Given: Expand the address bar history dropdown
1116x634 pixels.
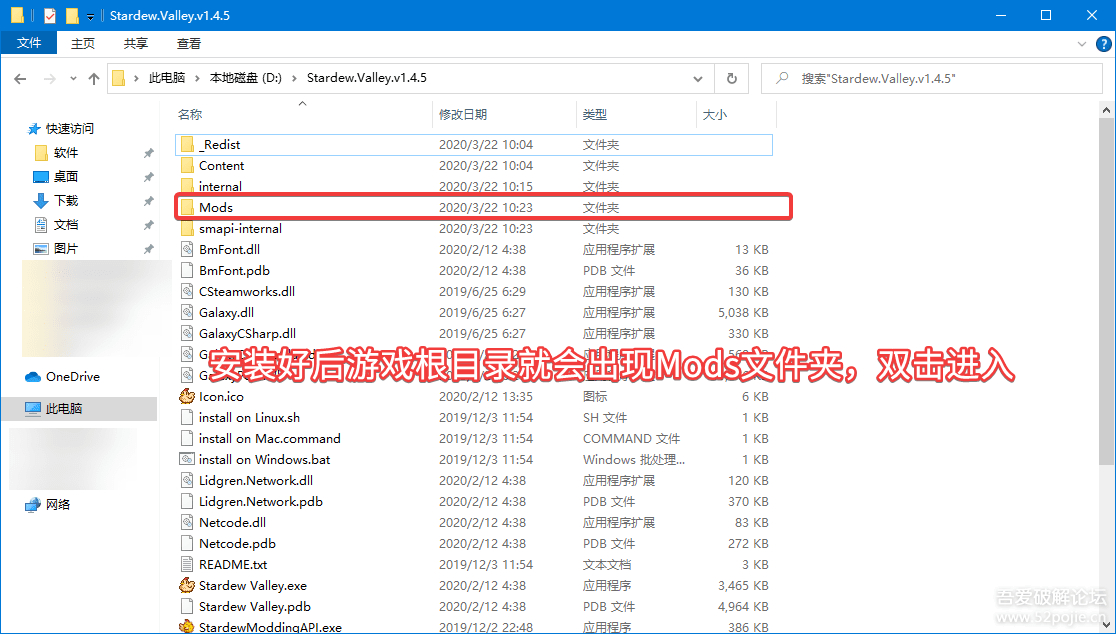Looking at the screenshot, I should [x=698, y=78].
